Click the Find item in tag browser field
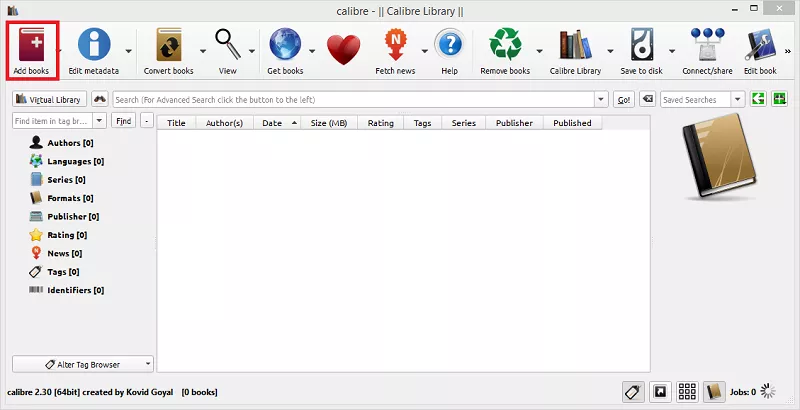Screen dimensions: 800x410 (53, 121)
